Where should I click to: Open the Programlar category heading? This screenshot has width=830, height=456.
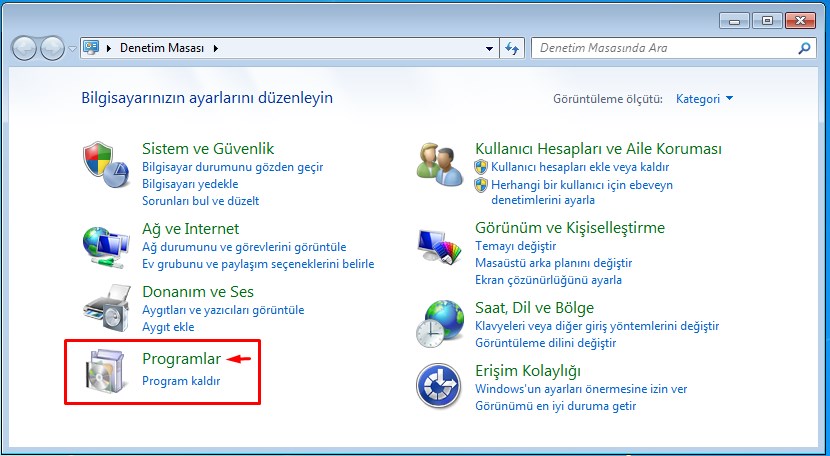click(x=181, y=358)
